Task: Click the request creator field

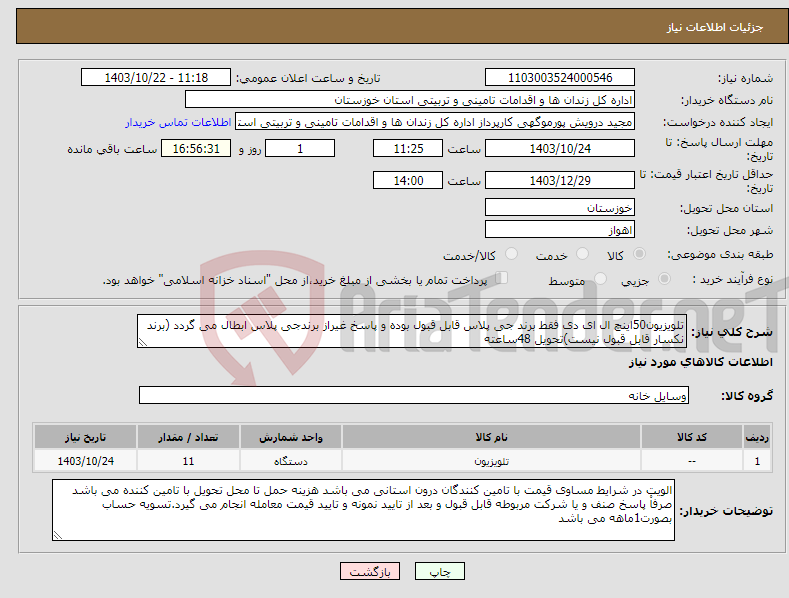Action: pos(435,122)
